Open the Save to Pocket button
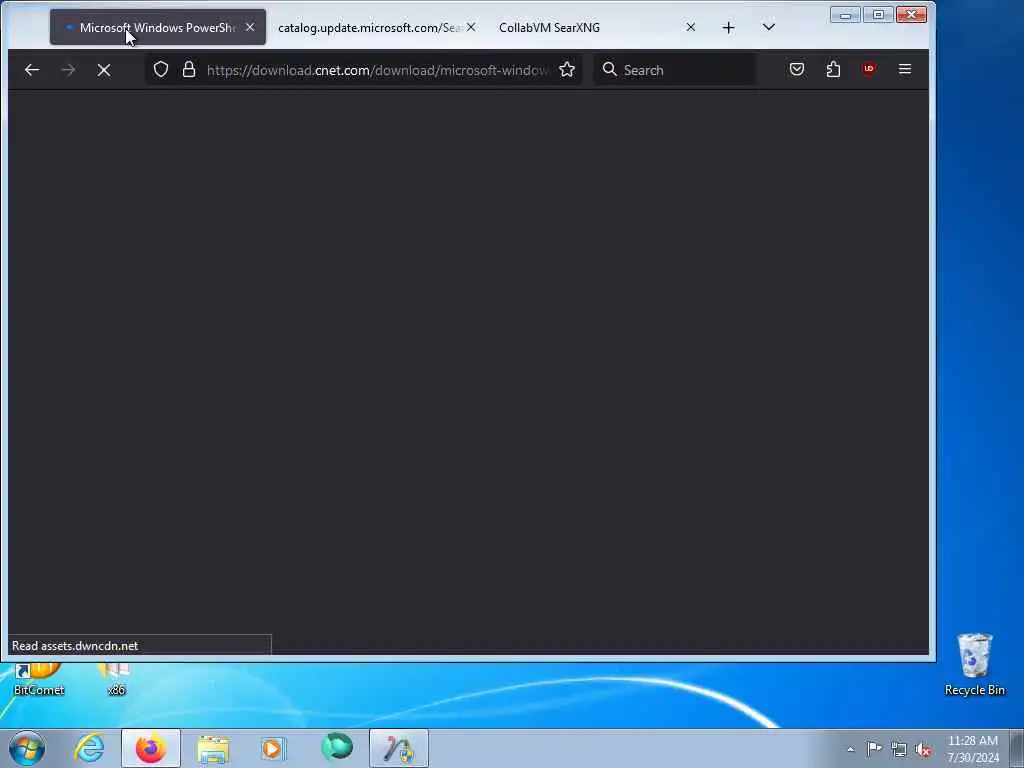This screenshot has height=768, width=1024. [x=797, y=69]
